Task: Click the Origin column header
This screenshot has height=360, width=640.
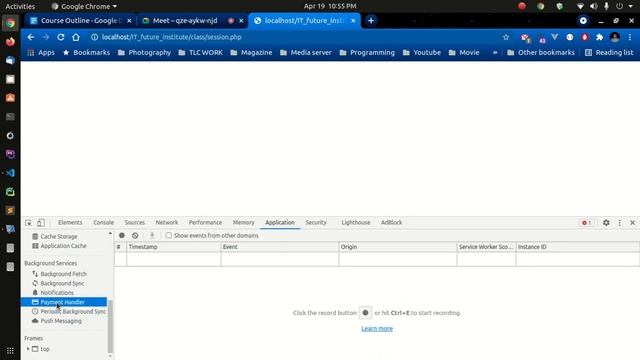Action: click(398, 247)
